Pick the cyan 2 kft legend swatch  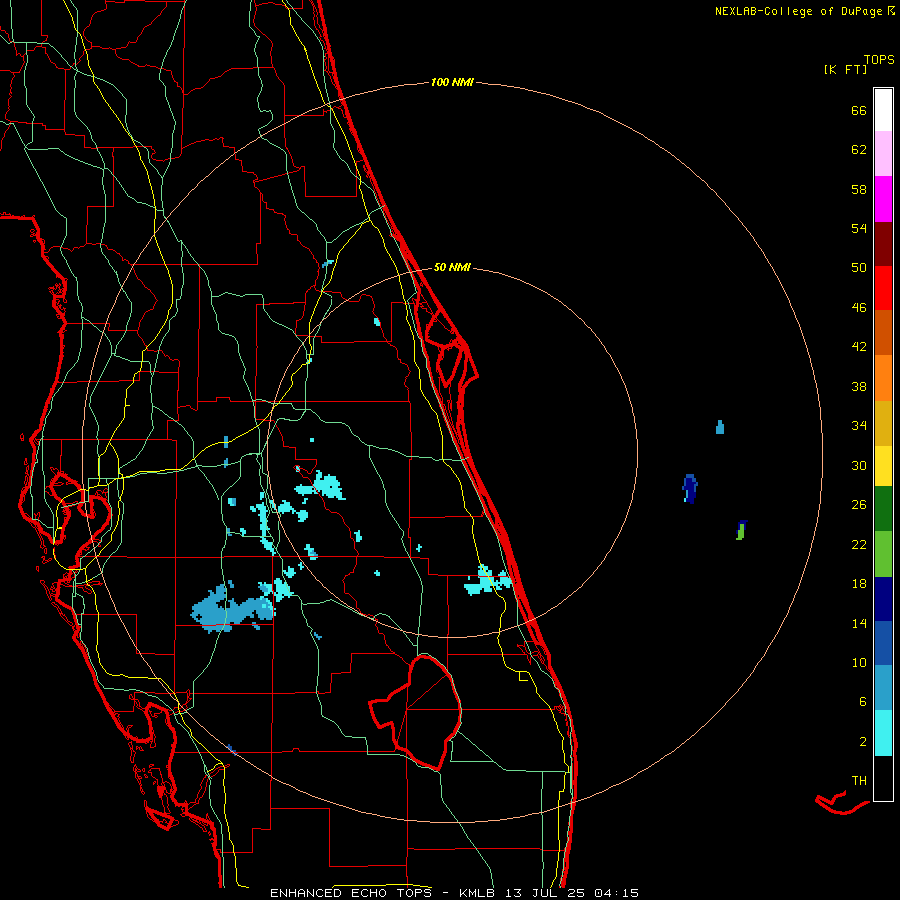tap(883, 733)
